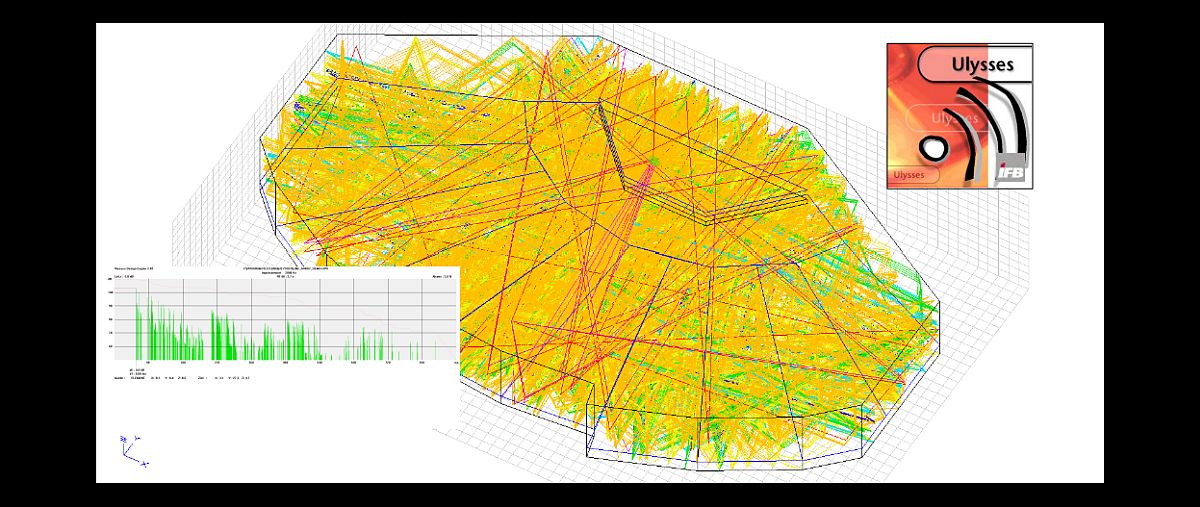Select the bold Ulysses title in the logo

click(x=982, y=65)
